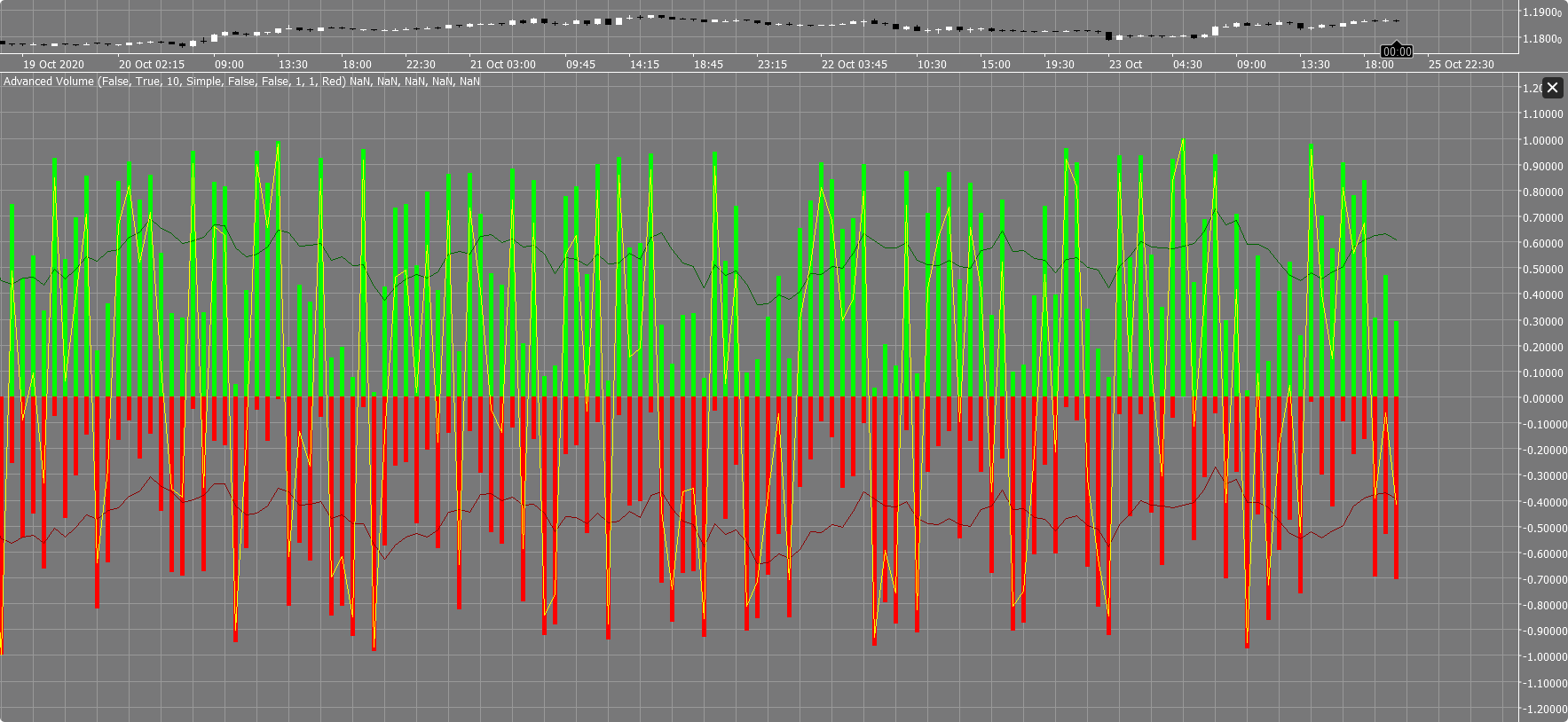
Task: Click the -0.30000 indicator scale value
Action: pos(1543,476)
